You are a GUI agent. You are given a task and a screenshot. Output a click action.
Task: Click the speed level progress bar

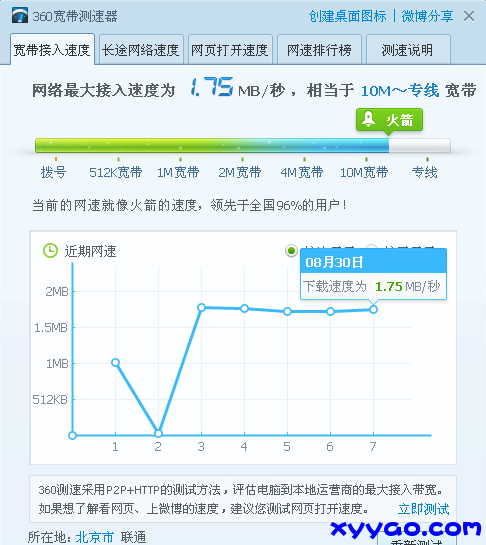pyautogui.click(x=243, y=146)
